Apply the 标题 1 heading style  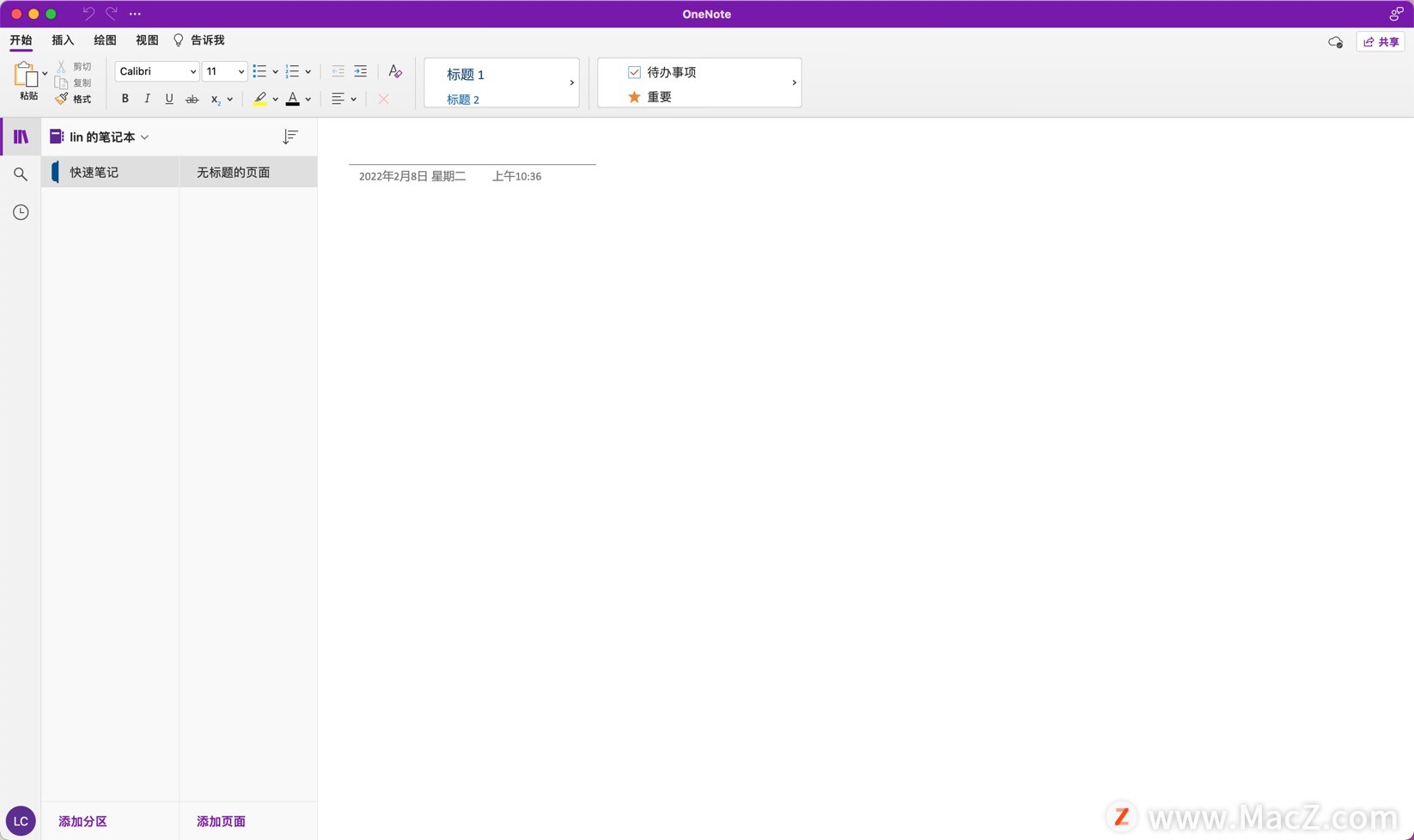click(466, 75)
